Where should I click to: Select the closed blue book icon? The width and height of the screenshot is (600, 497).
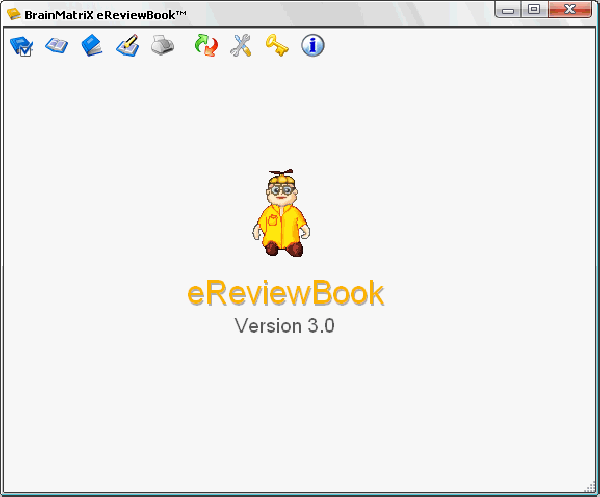[x=92, y=46]
